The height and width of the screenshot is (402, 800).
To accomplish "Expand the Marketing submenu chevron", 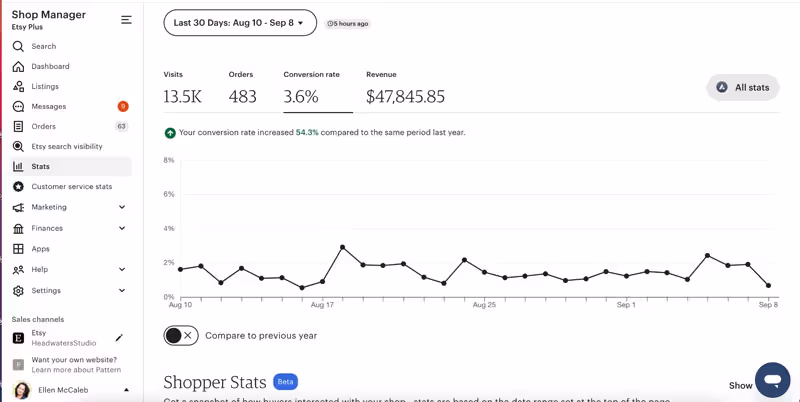I will pyautogui.click(x=122, y=207).
